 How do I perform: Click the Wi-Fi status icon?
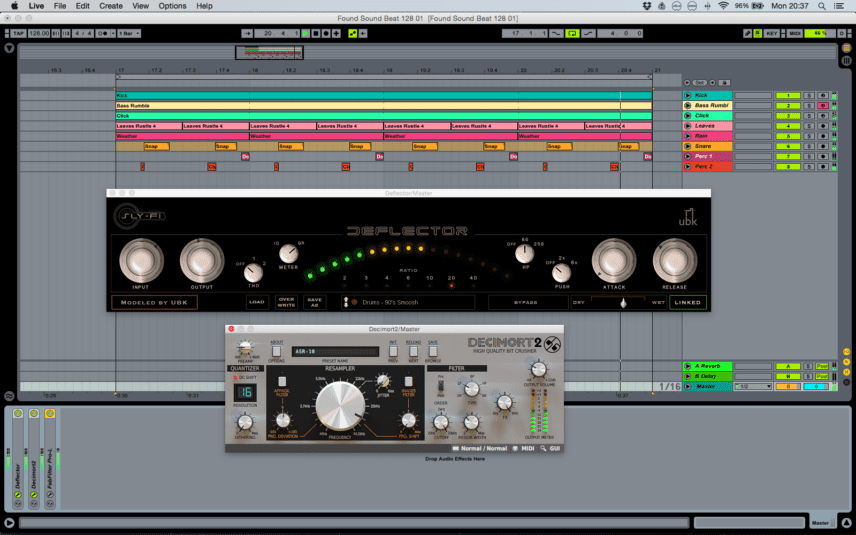[x=723, y=6]
